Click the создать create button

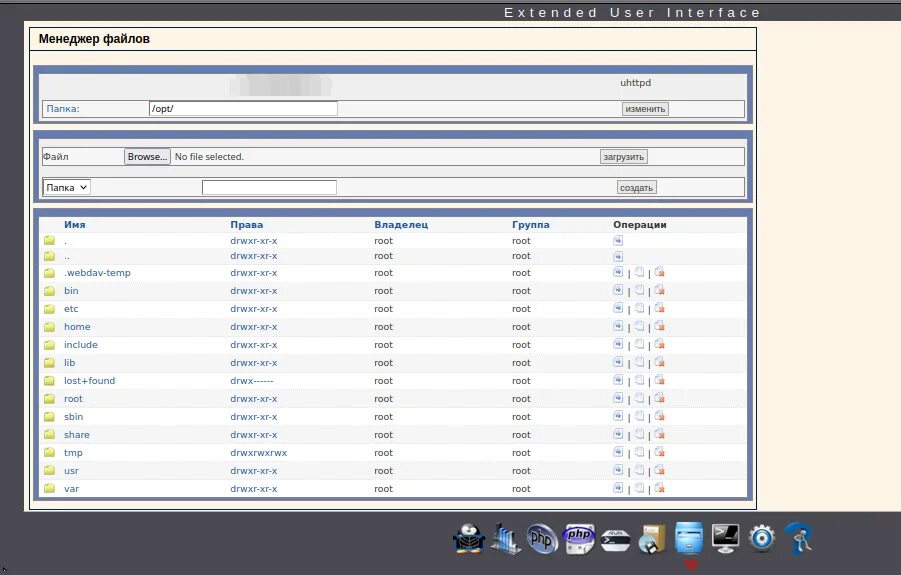click(637, 187)
